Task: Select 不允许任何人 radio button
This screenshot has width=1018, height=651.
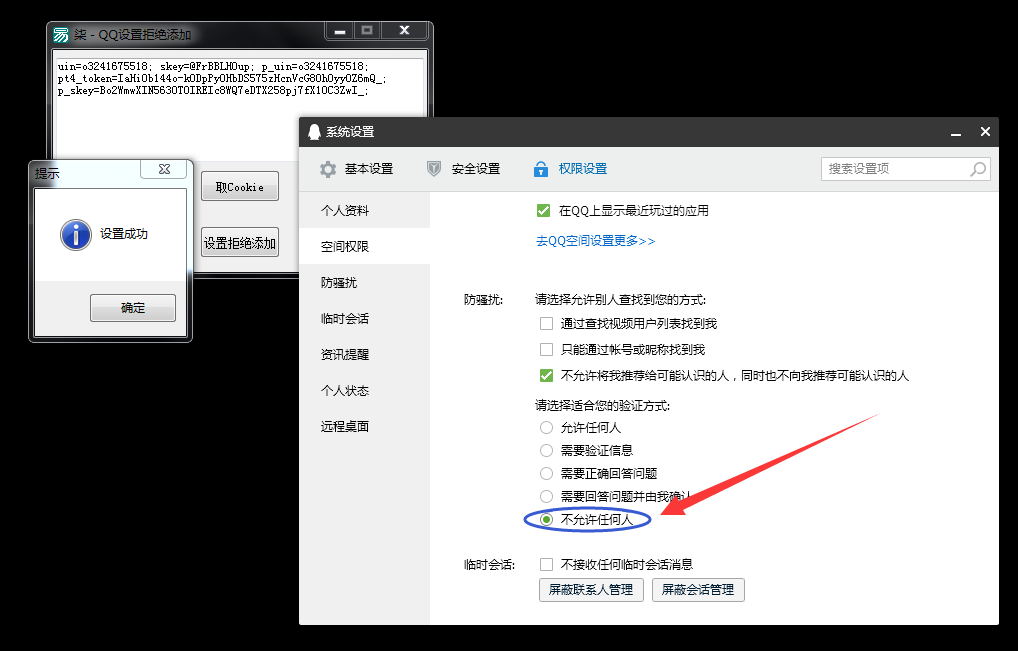Action: (x=547, y=519)
